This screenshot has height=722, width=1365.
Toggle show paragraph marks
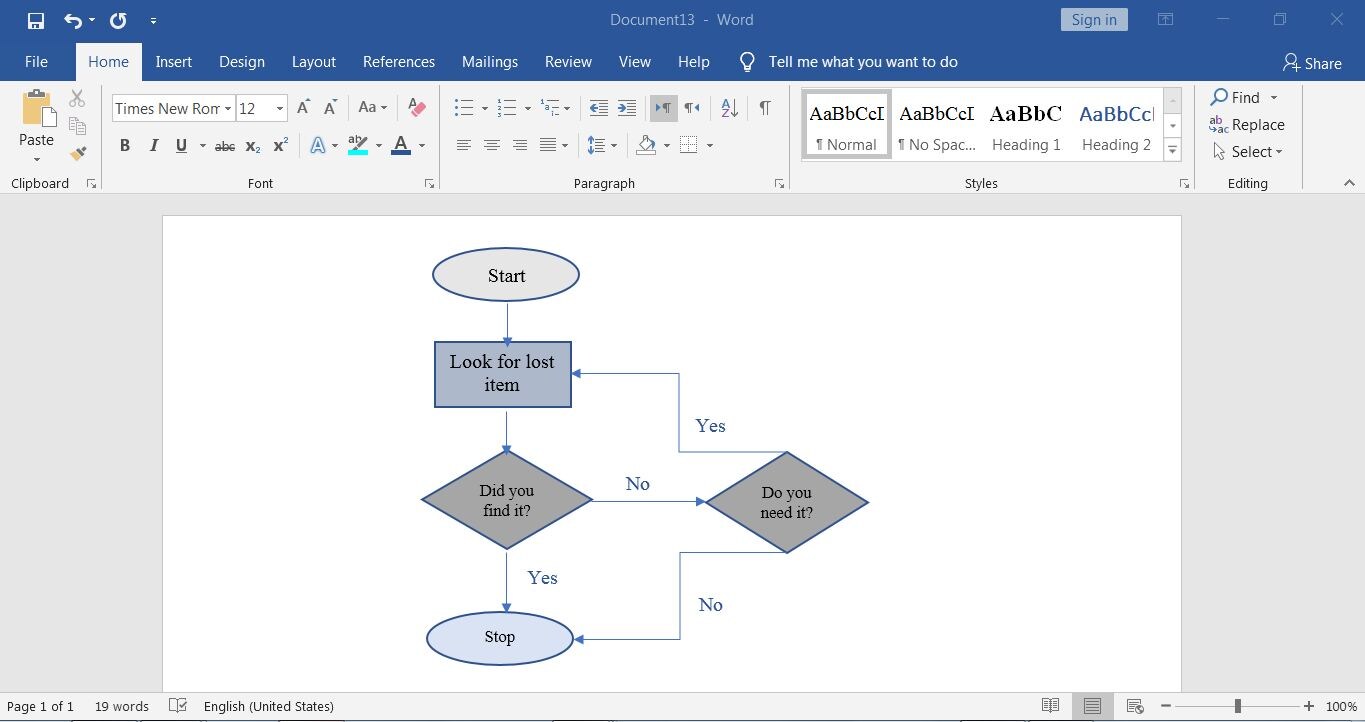[x=764, y=108]
